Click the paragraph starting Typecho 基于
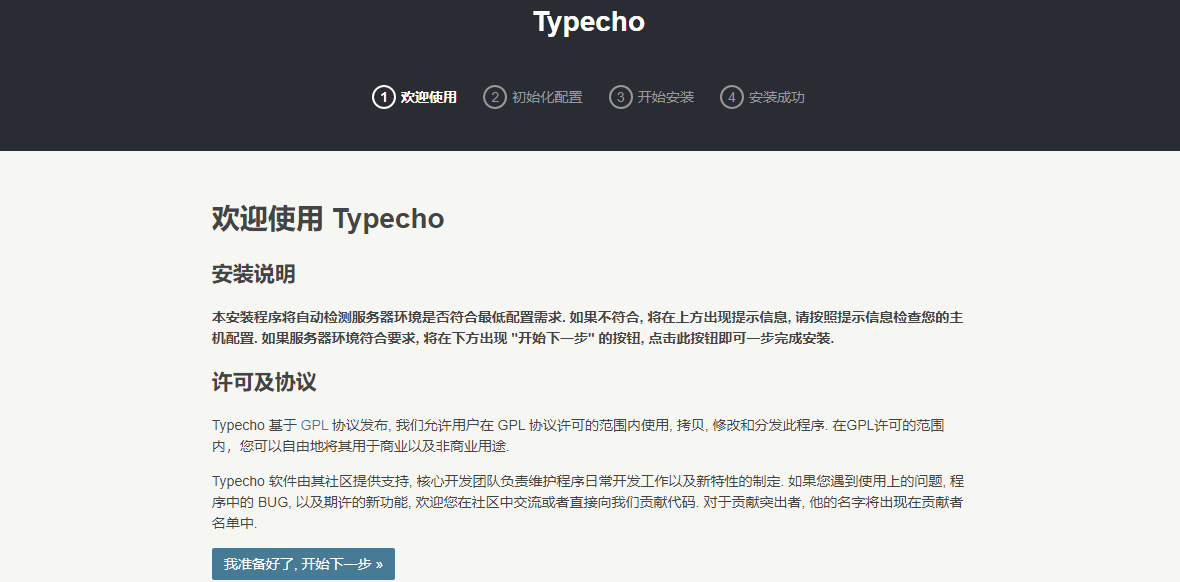1180x582 pixels. pos(578,435)
